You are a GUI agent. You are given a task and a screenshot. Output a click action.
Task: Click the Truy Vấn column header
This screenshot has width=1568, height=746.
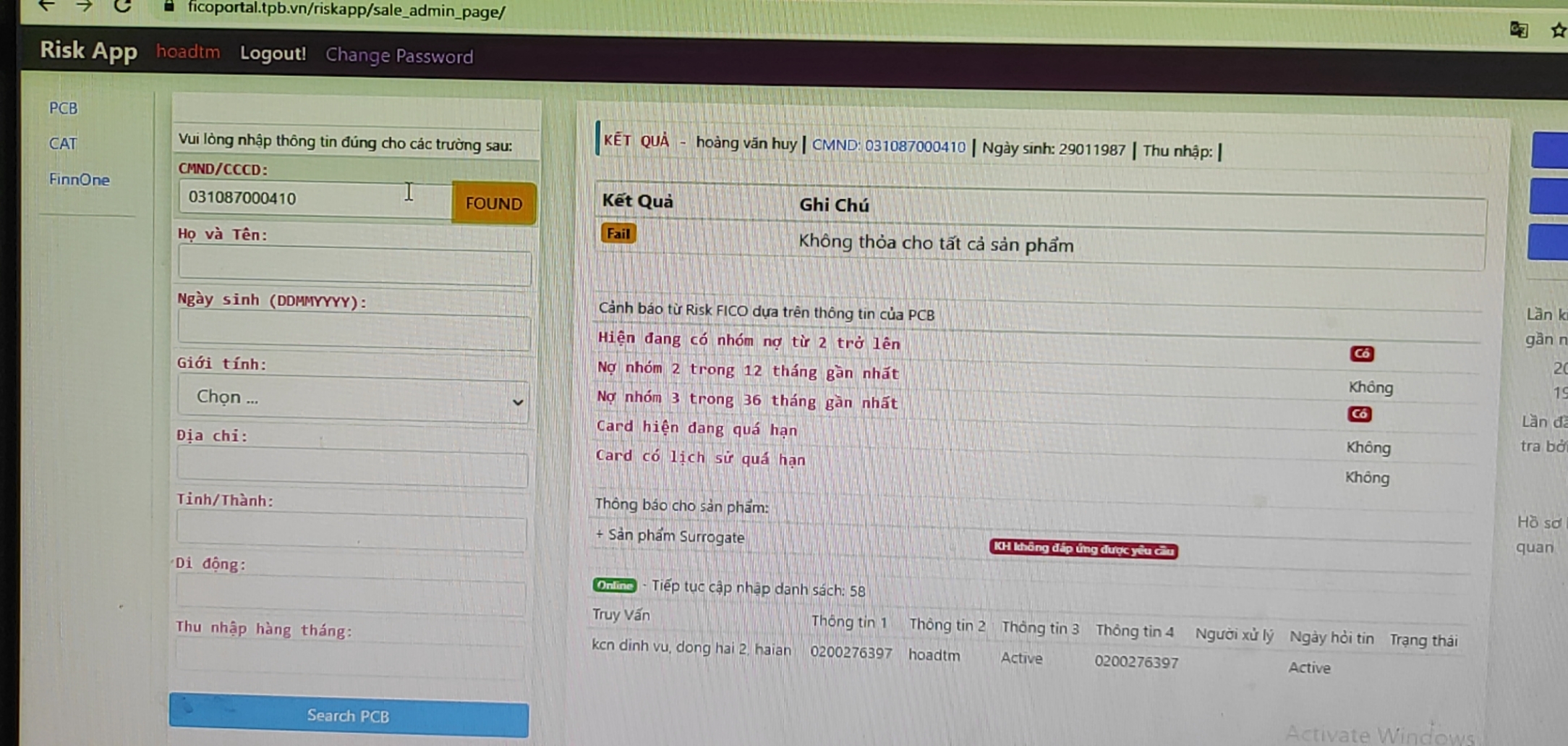click(621, 615)
